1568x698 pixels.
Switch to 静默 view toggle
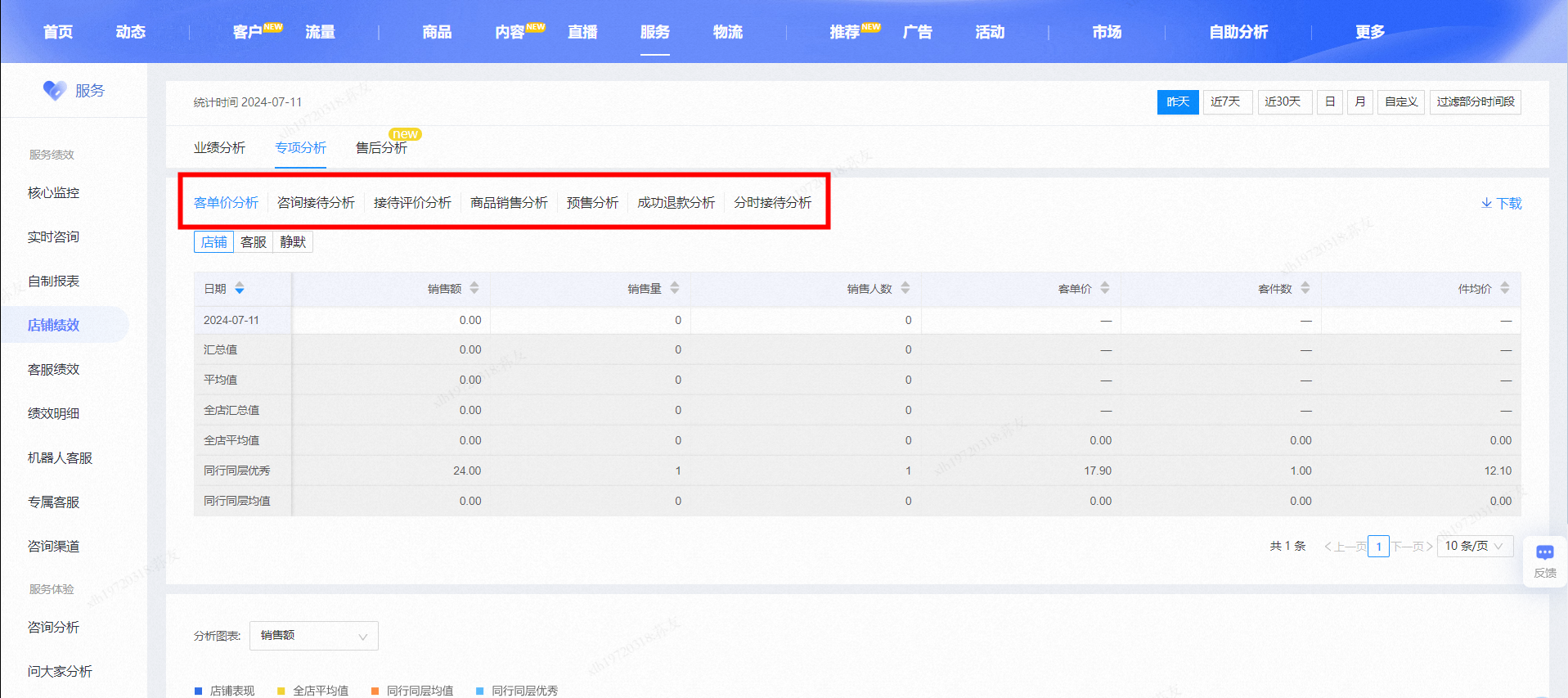[x=293, y=242]
